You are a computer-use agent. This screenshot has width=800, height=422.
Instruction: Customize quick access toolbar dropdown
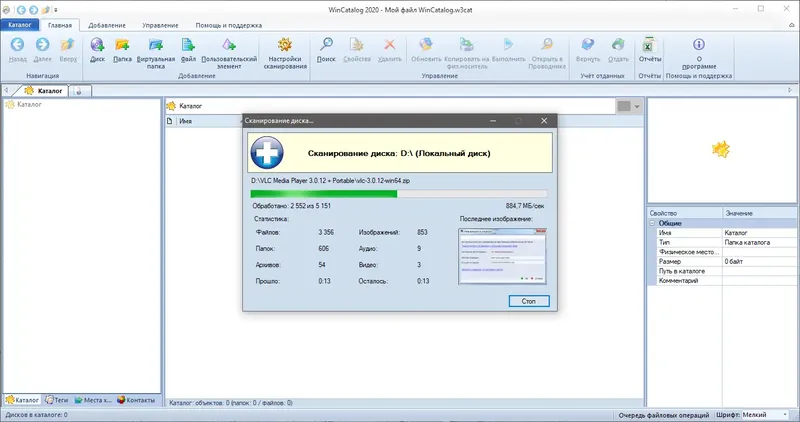(x=56, y=10)
